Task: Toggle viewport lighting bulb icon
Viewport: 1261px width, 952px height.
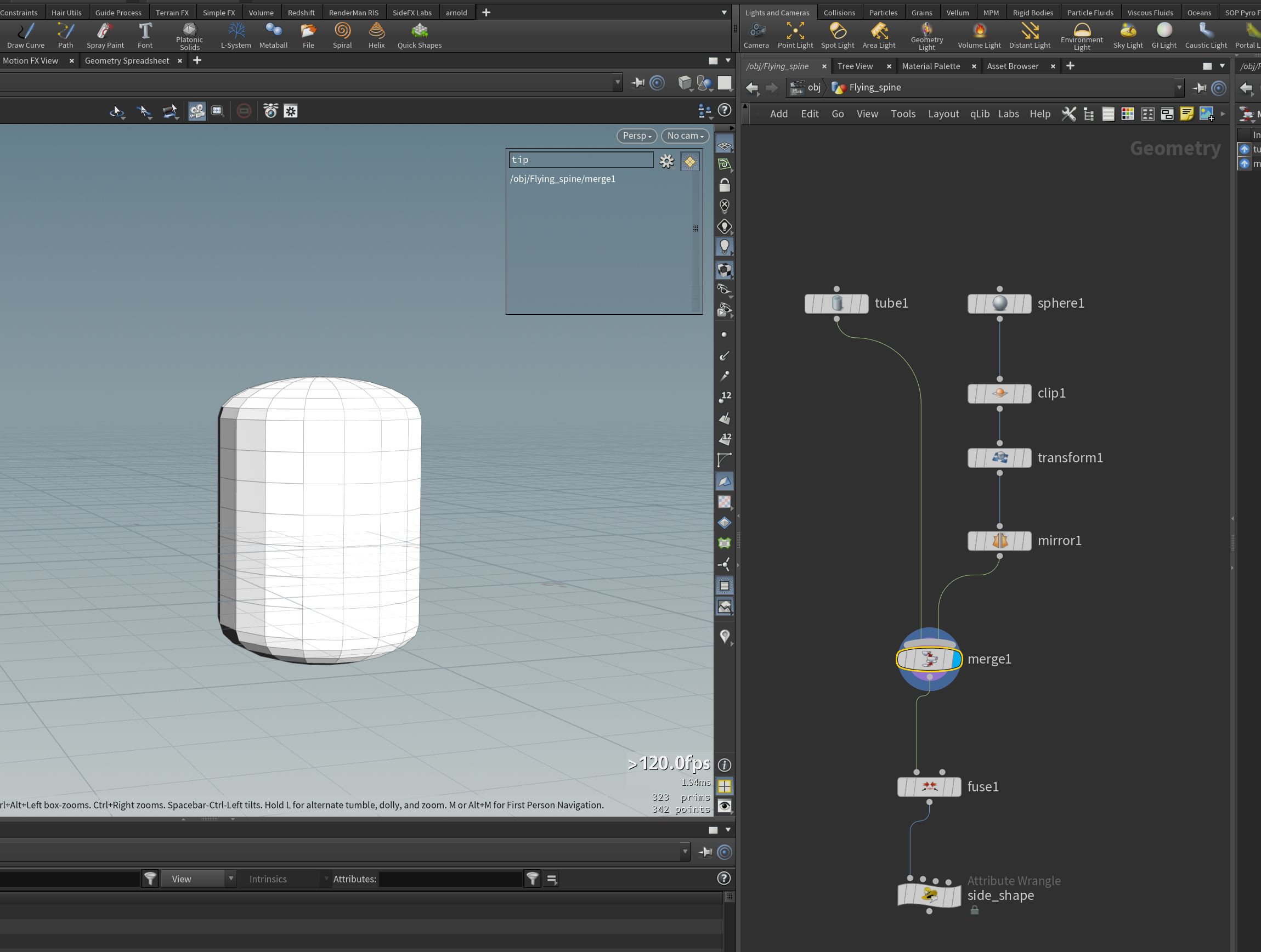Action: 724,247
